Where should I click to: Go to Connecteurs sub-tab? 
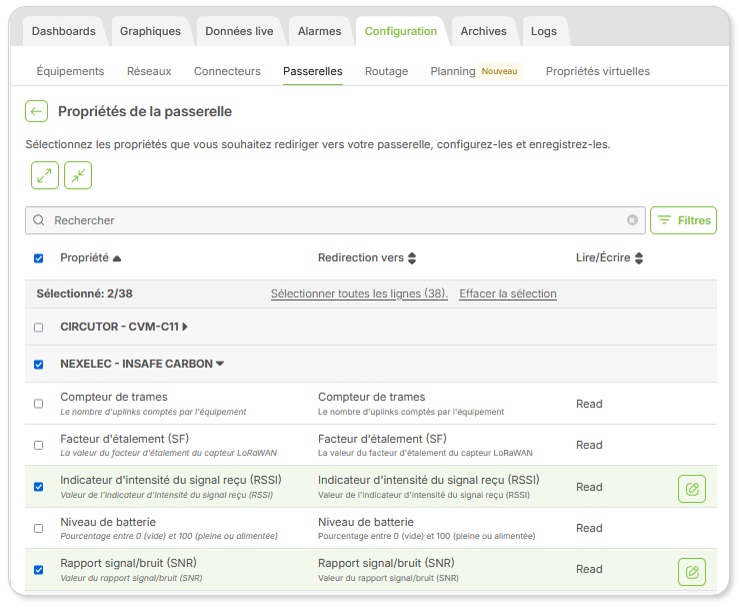click(x=227, y=71)
